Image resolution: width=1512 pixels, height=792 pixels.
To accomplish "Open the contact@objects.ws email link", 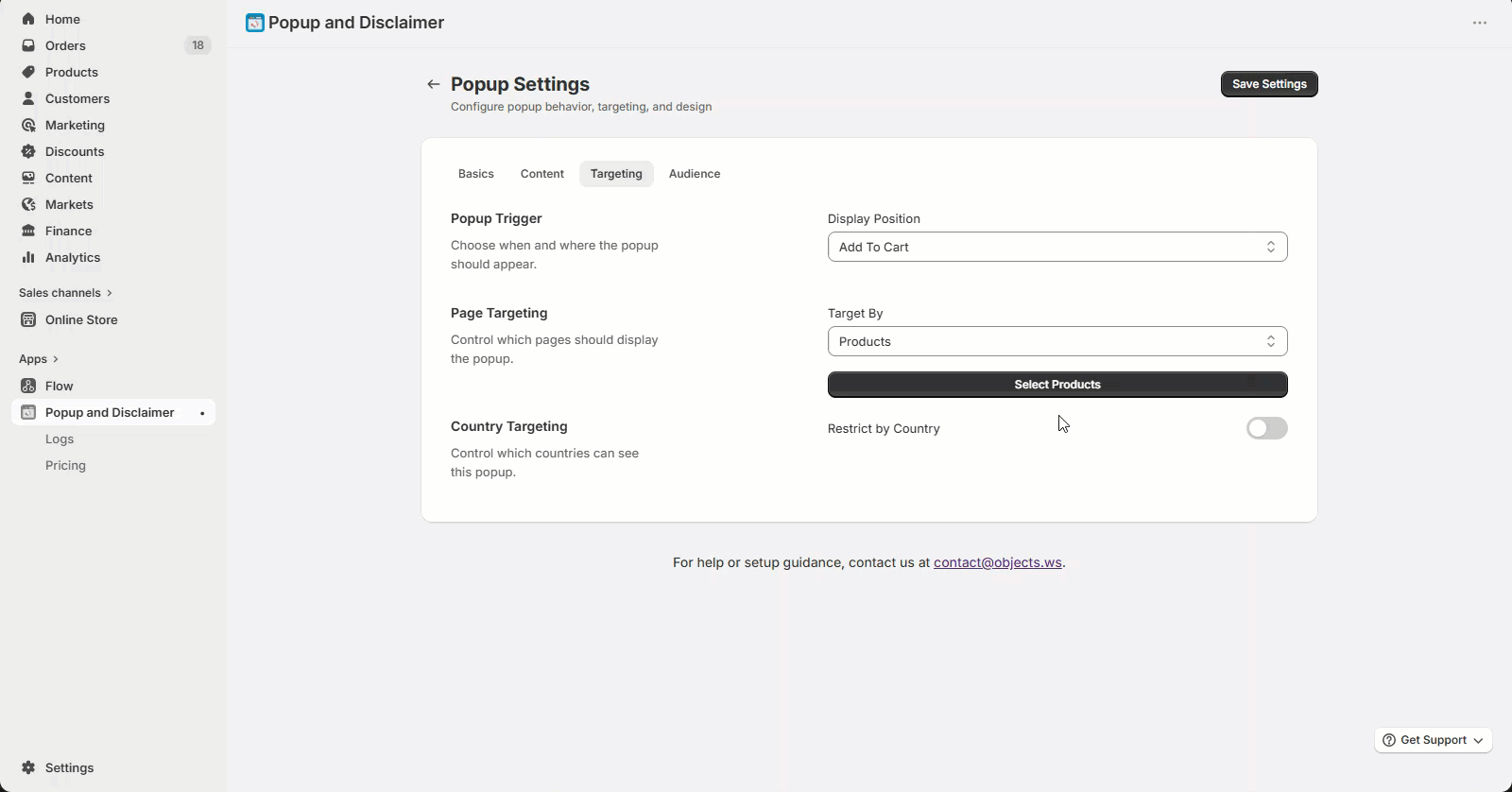I will [x=998, y=562].
